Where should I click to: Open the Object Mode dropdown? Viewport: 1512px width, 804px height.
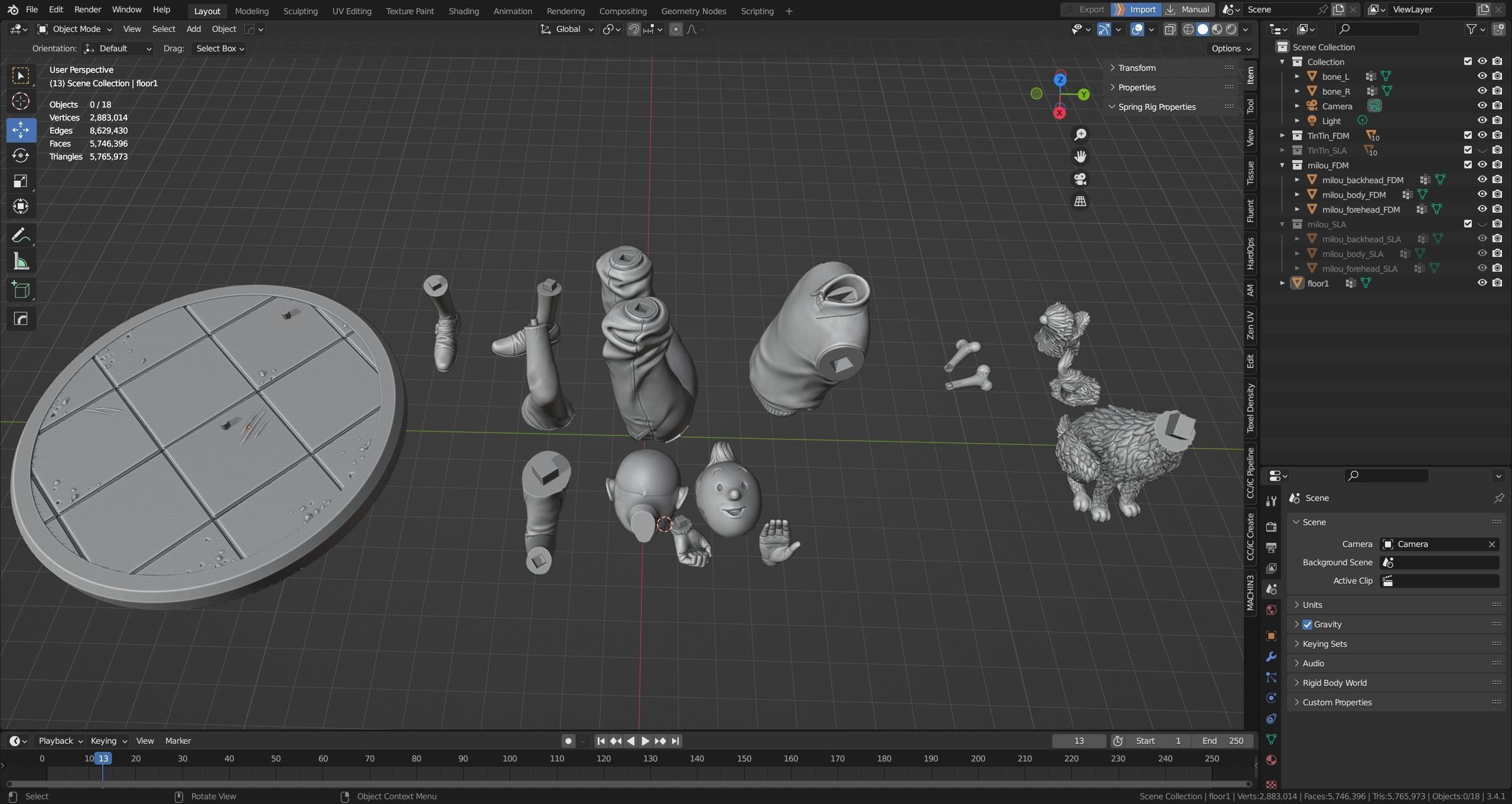point(75,29)
